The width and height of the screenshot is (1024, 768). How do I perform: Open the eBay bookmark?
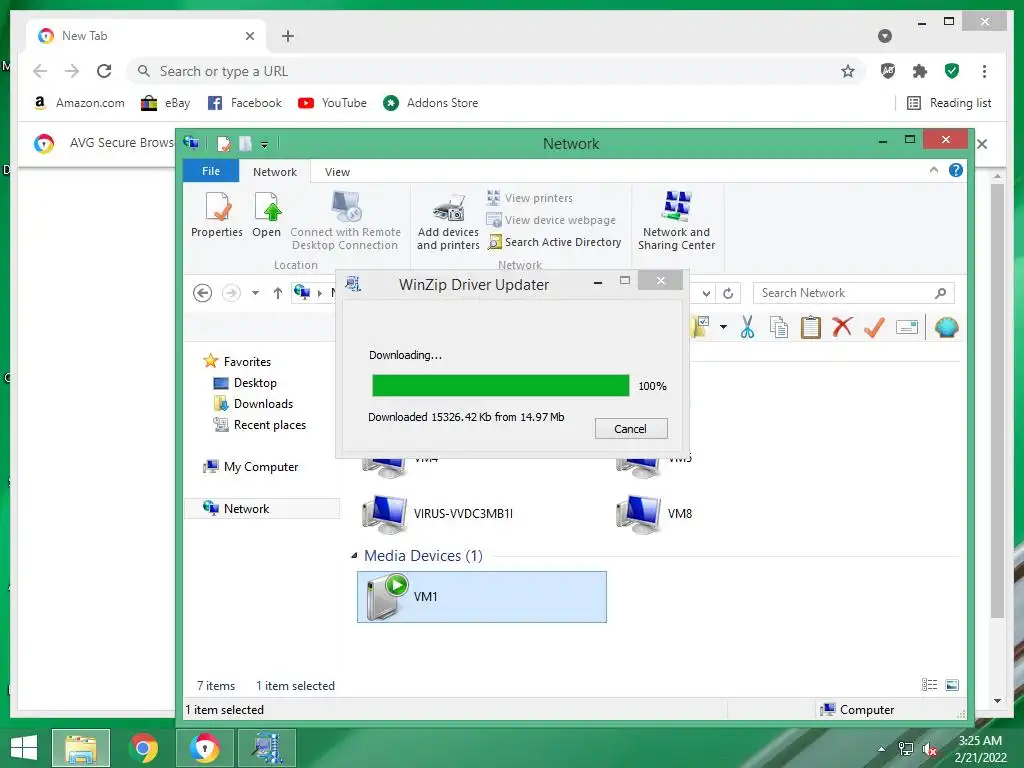coord(166,103)
